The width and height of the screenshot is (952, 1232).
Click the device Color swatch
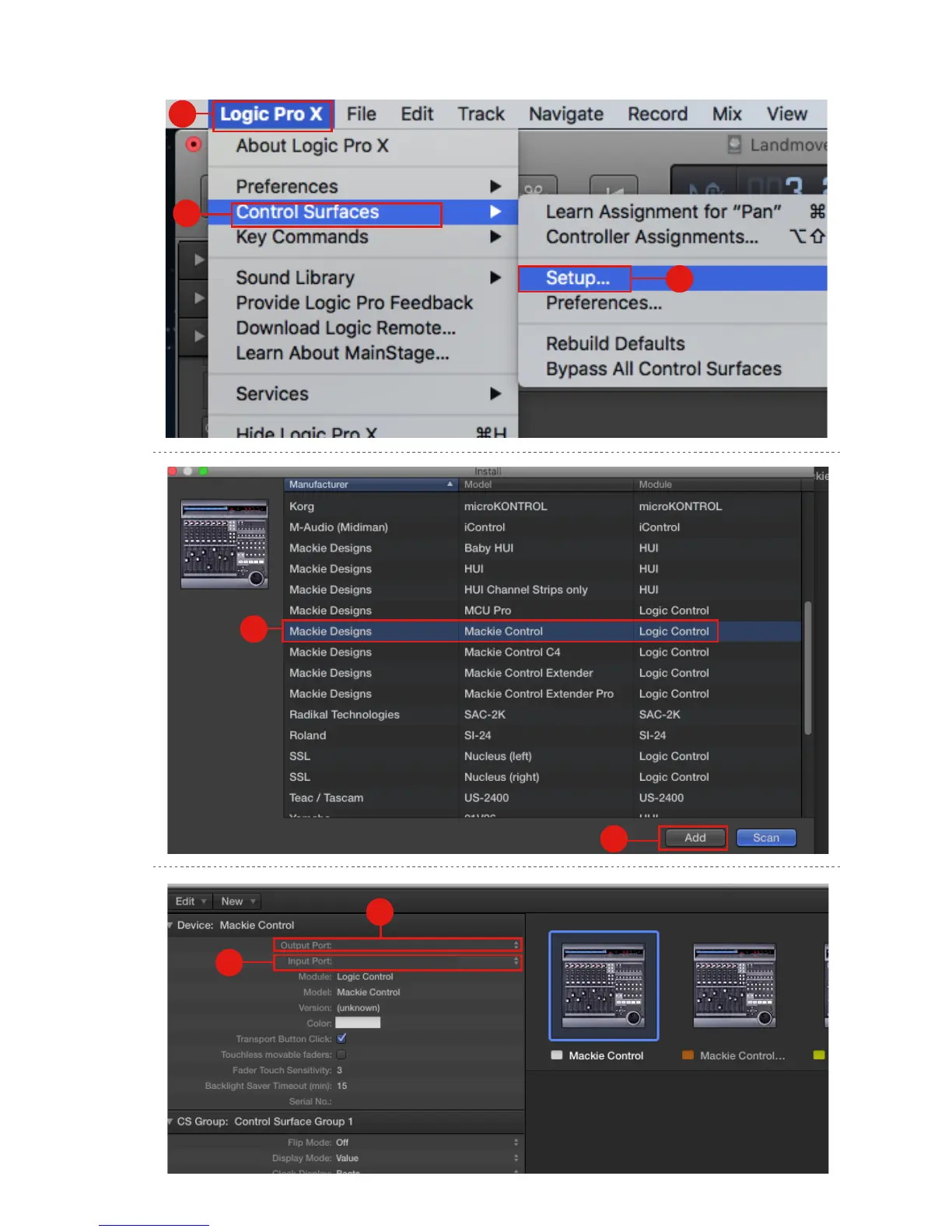[358, 1023]
